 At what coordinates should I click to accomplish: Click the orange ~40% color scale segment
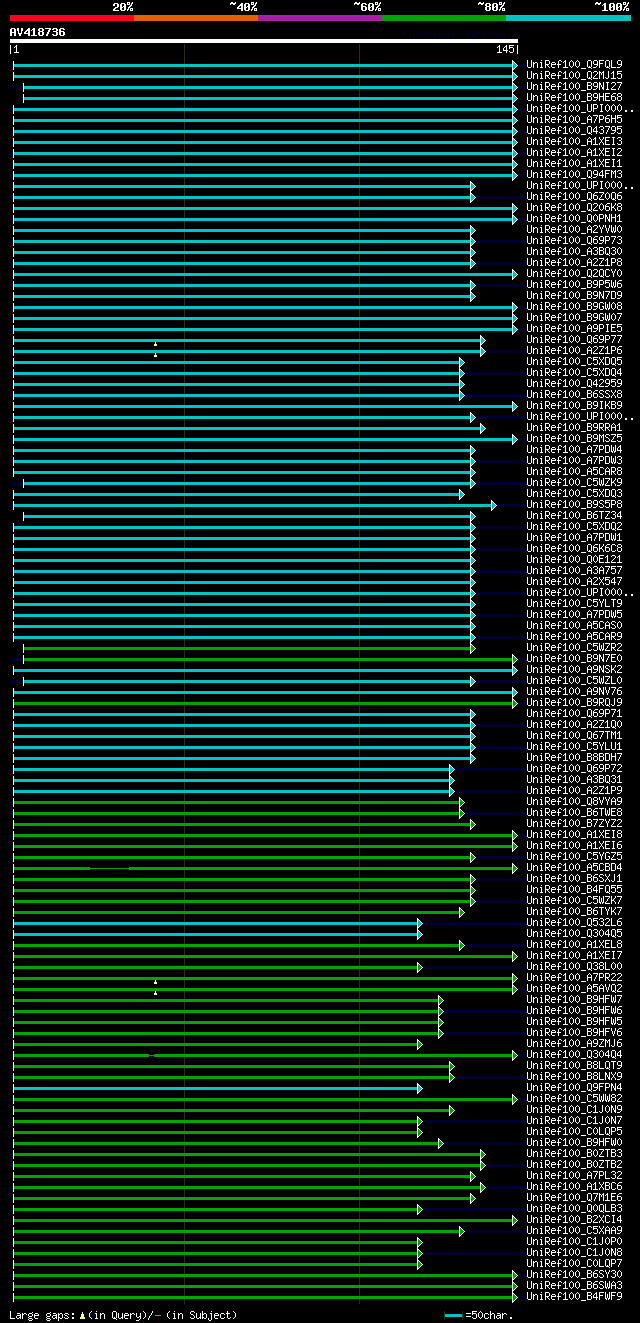point(196,18)
